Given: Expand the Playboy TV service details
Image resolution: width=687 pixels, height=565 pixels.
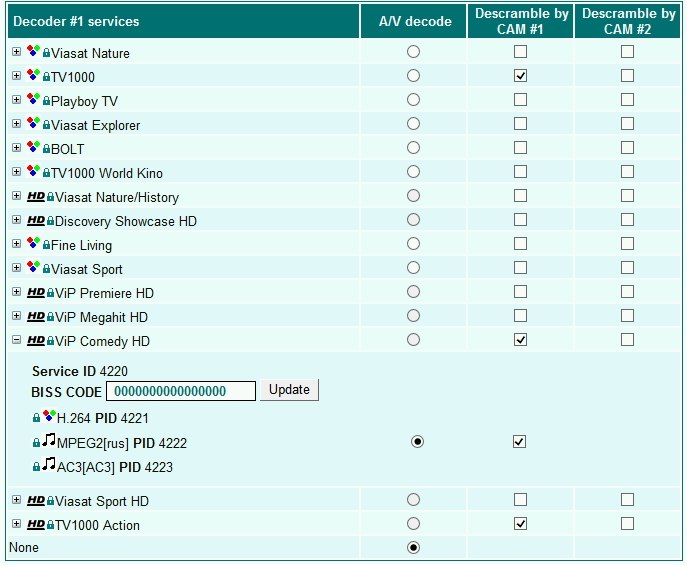Looking at the screenshot, I should tap(17, 100).
